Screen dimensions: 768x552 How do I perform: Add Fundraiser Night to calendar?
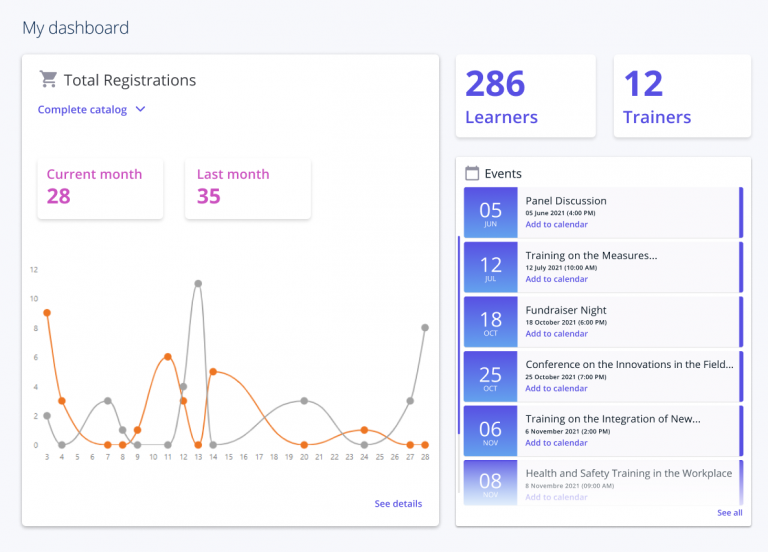click(x=556, y=334)
